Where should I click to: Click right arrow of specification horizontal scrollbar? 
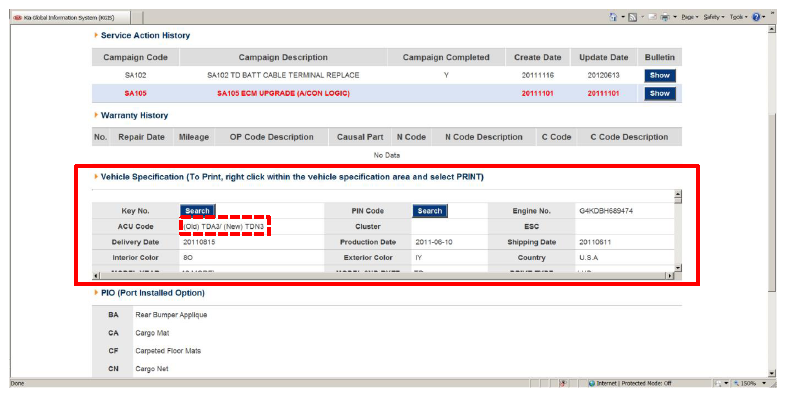click(669, 276)
